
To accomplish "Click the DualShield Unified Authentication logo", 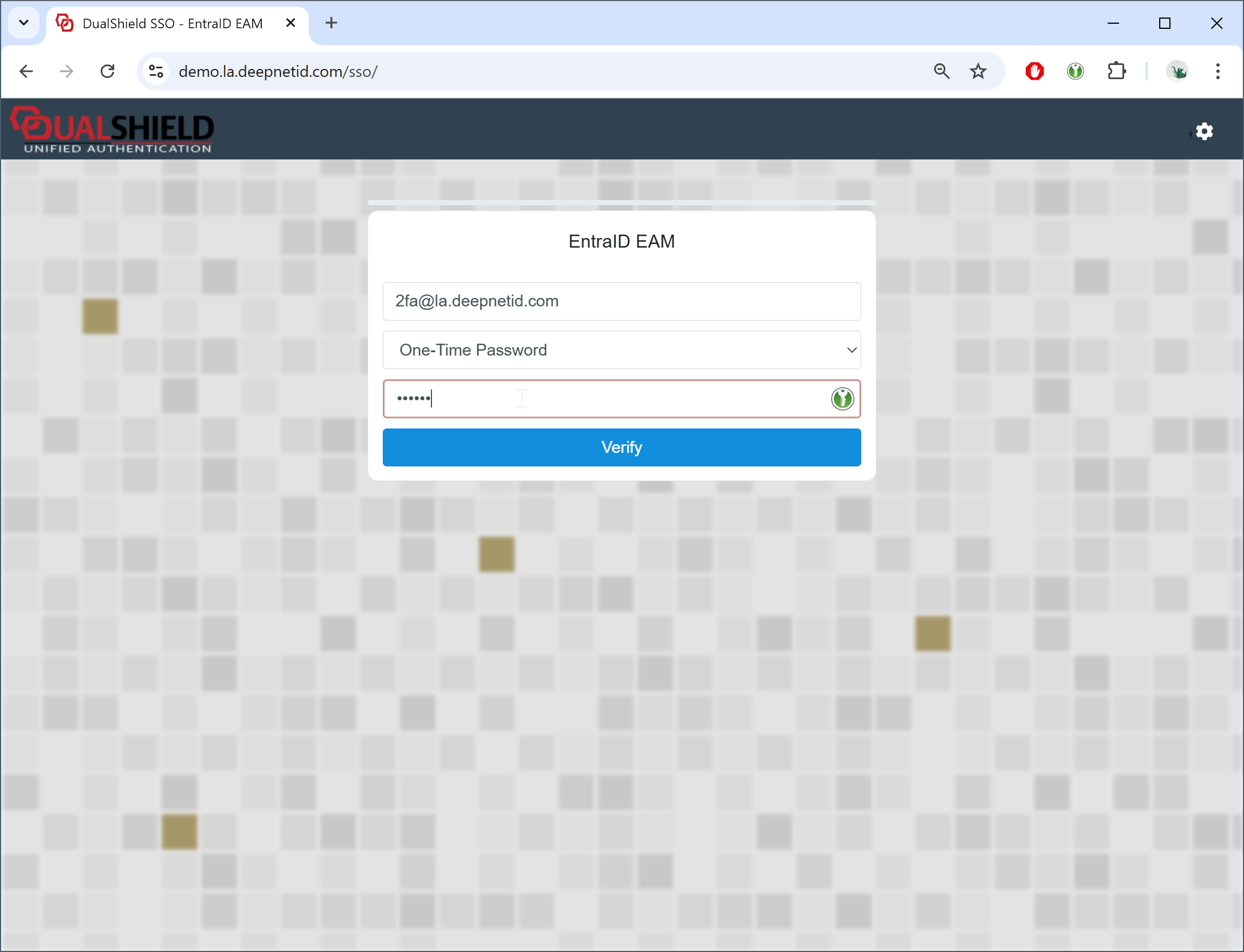I will pyautogui.click(x=112, y=130).
